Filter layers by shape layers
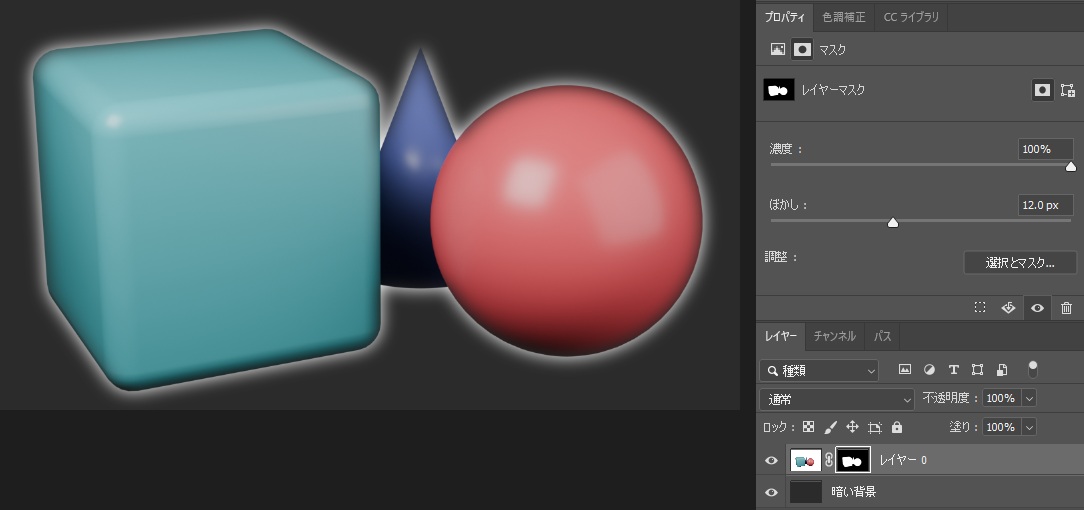 click(977, 370)
